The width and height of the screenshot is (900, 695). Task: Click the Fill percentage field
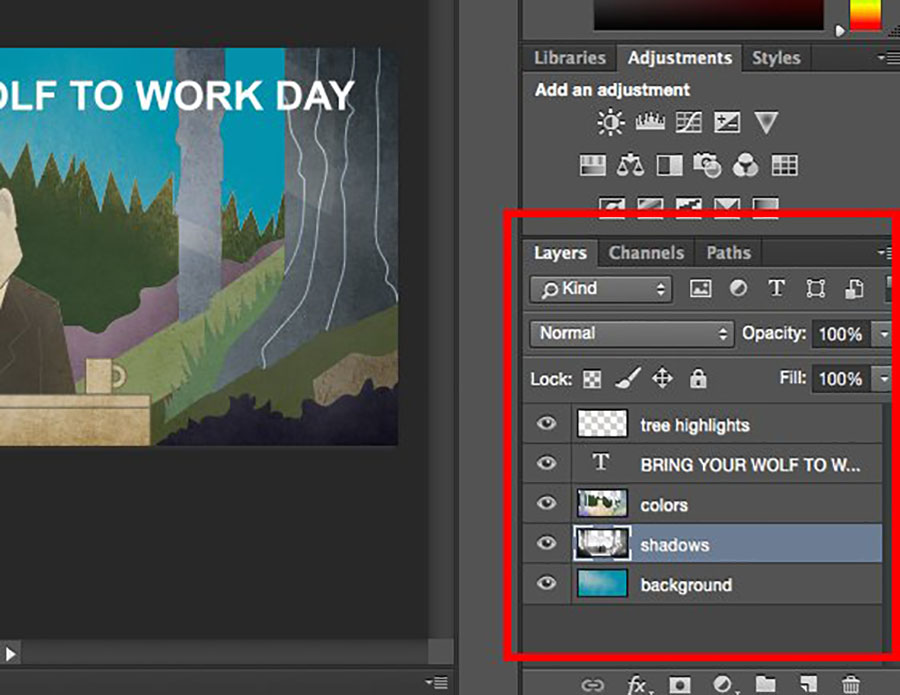(840, 379)
